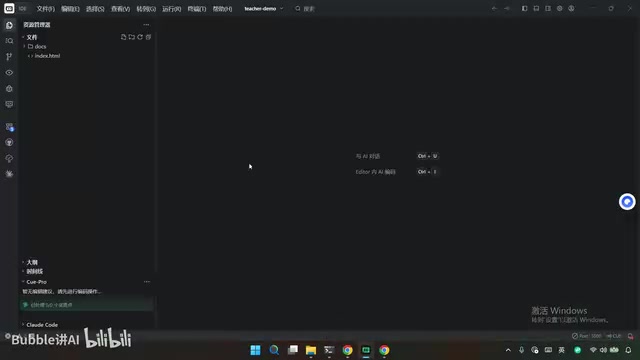
Task: Open File Explorer from the taskbar
Action: click(x=311, y=350)
